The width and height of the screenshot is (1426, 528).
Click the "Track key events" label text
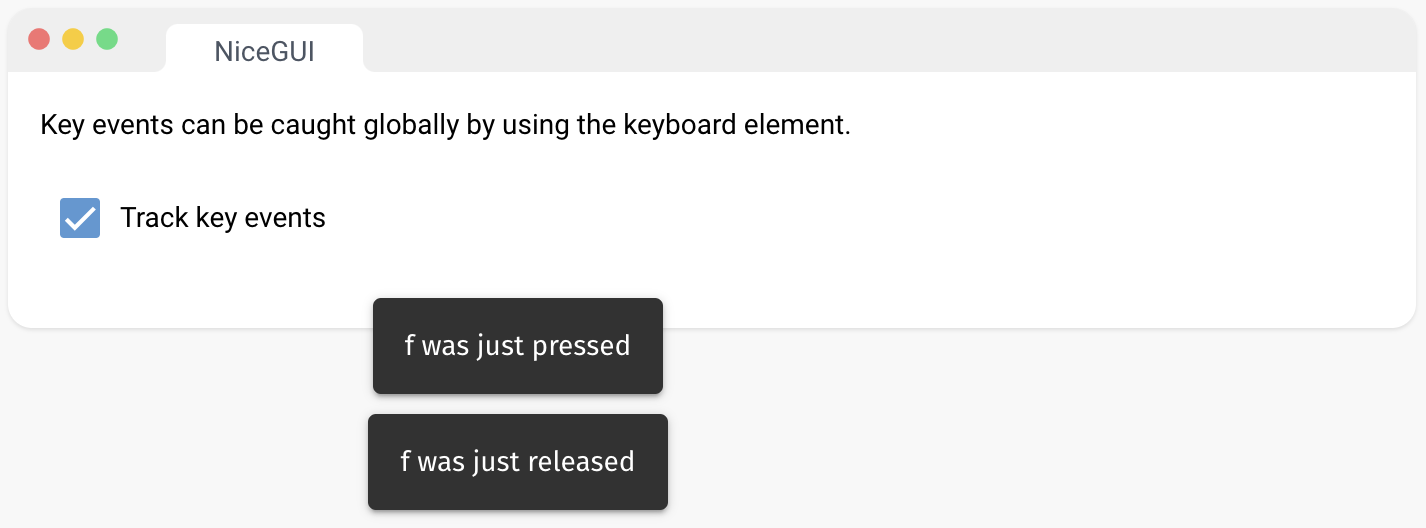point(223,218)
